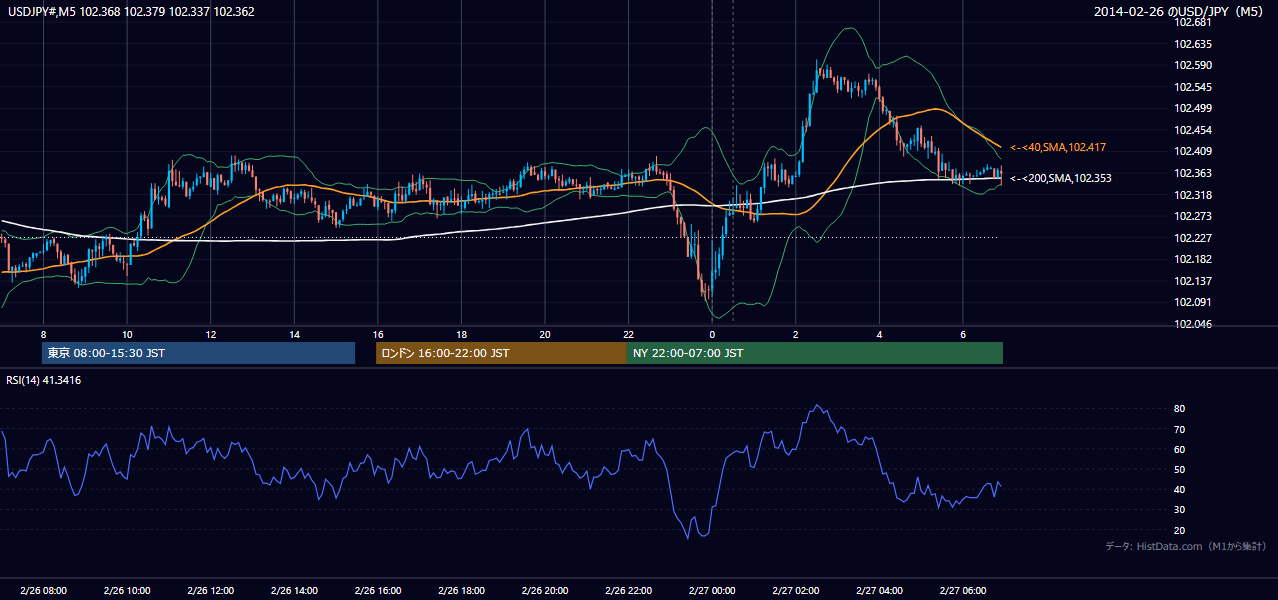Click price axis value 102.681
Viewport: 1278px width, 600px height.
click(1192, 22)
